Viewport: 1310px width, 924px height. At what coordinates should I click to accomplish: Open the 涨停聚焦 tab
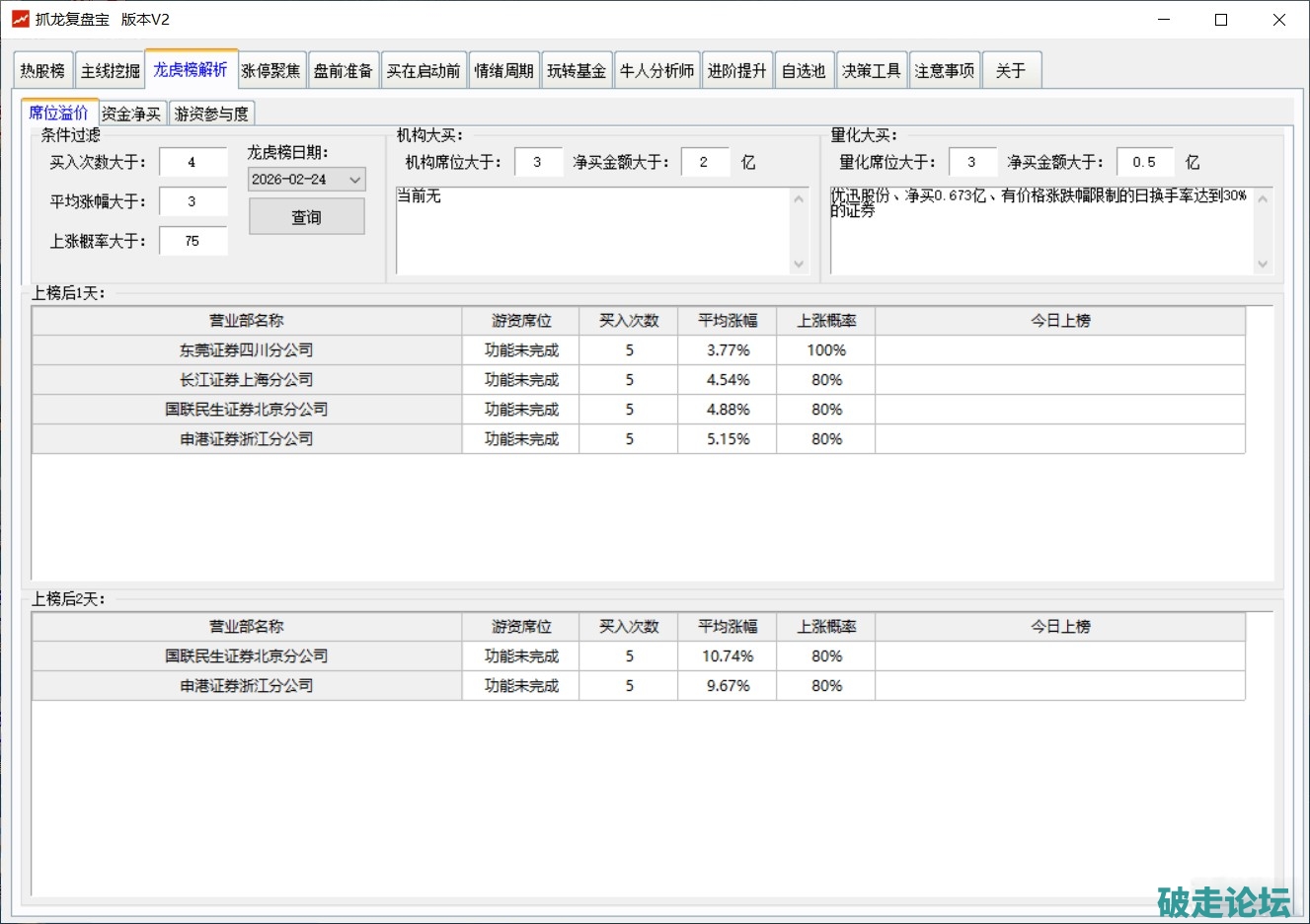pos(270,71)
